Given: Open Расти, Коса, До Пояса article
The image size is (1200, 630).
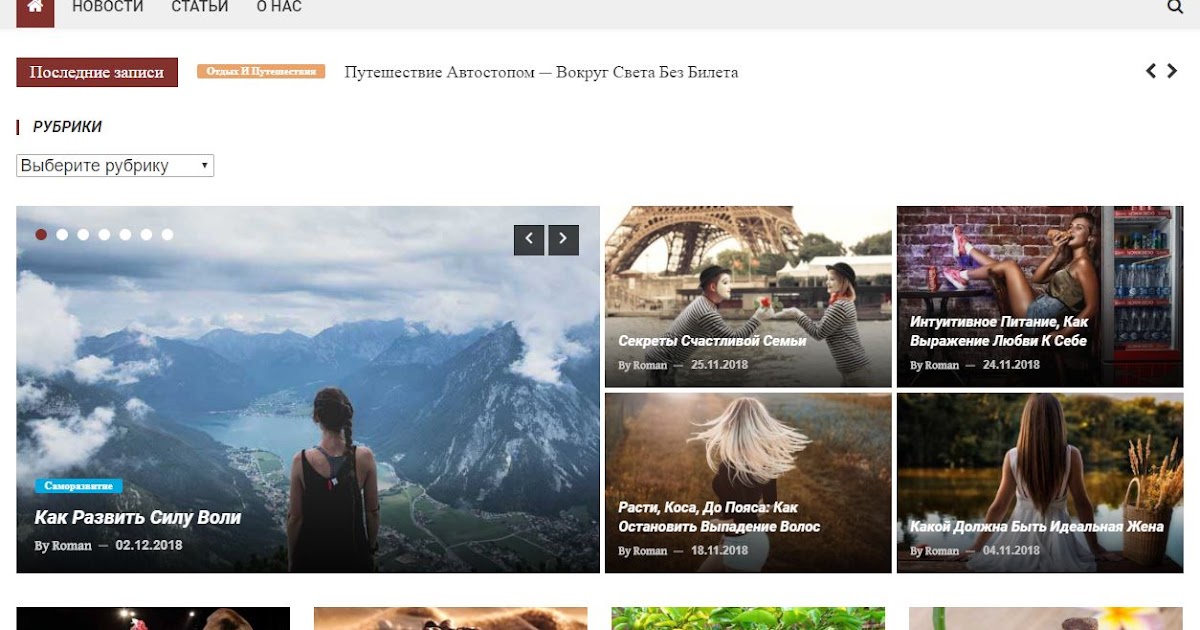Looking at the screenshot, I should click(719, 517).
